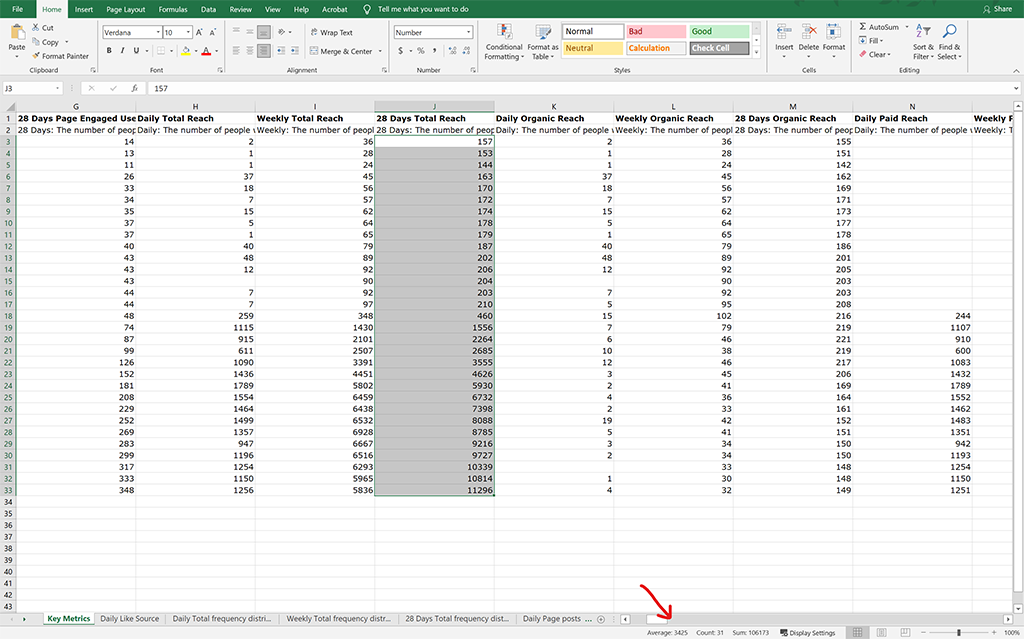Increase font size with the larger A
The image size is (1024, 639).
199,32
